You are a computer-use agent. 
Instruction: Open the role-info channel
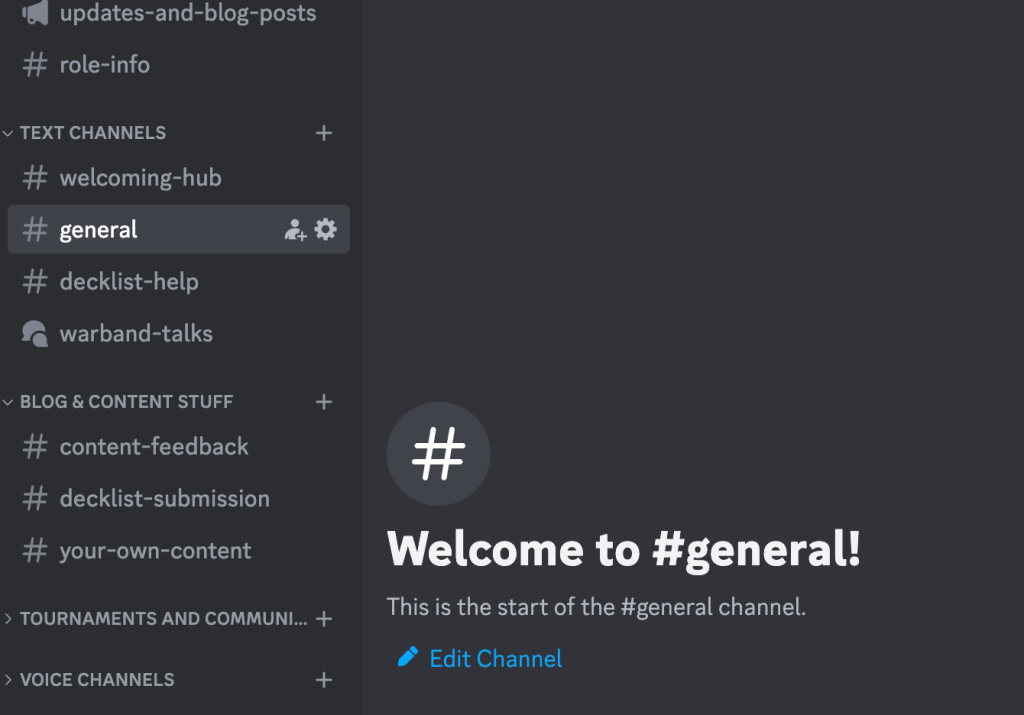click(104, 65)
